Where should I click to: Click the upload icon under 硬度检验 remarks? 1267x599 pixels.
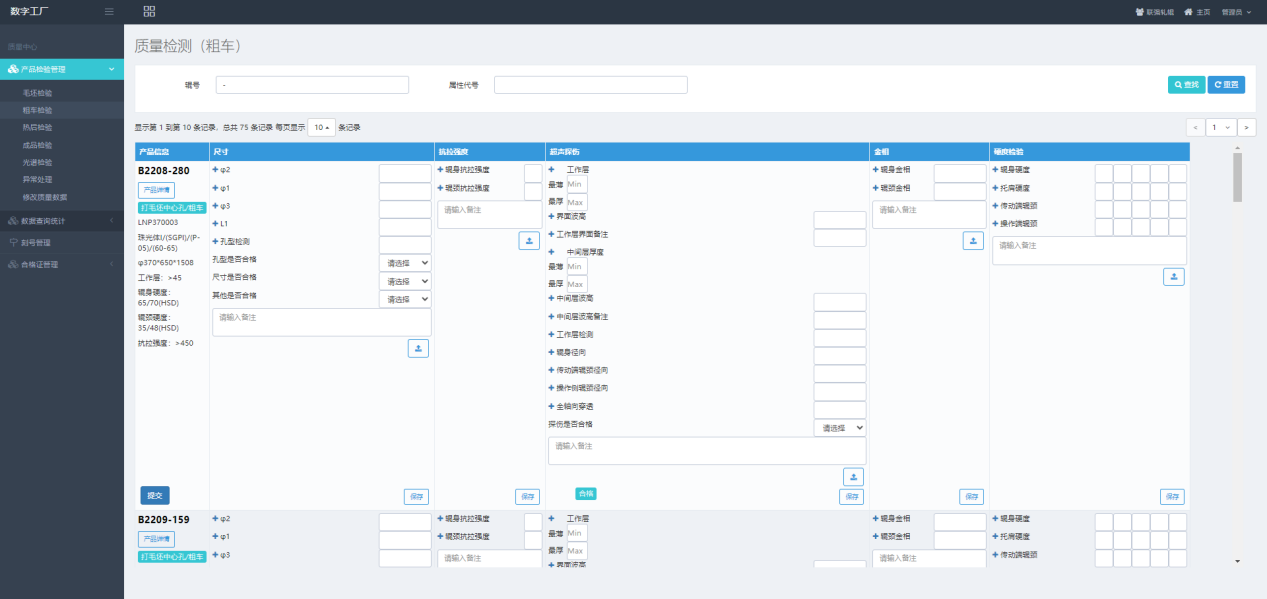coord(1174,277)
